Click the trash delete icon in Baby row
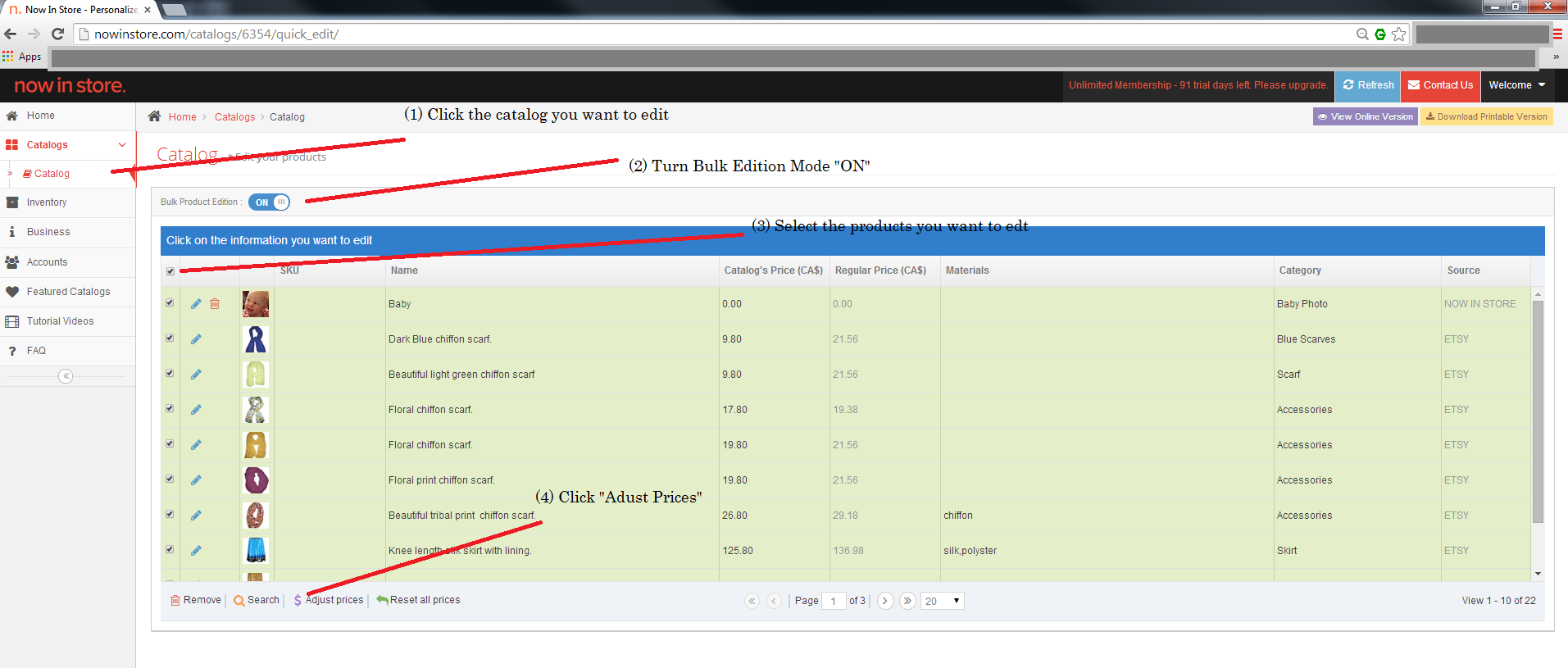1568x668 pixels. (x=215, y=304)
